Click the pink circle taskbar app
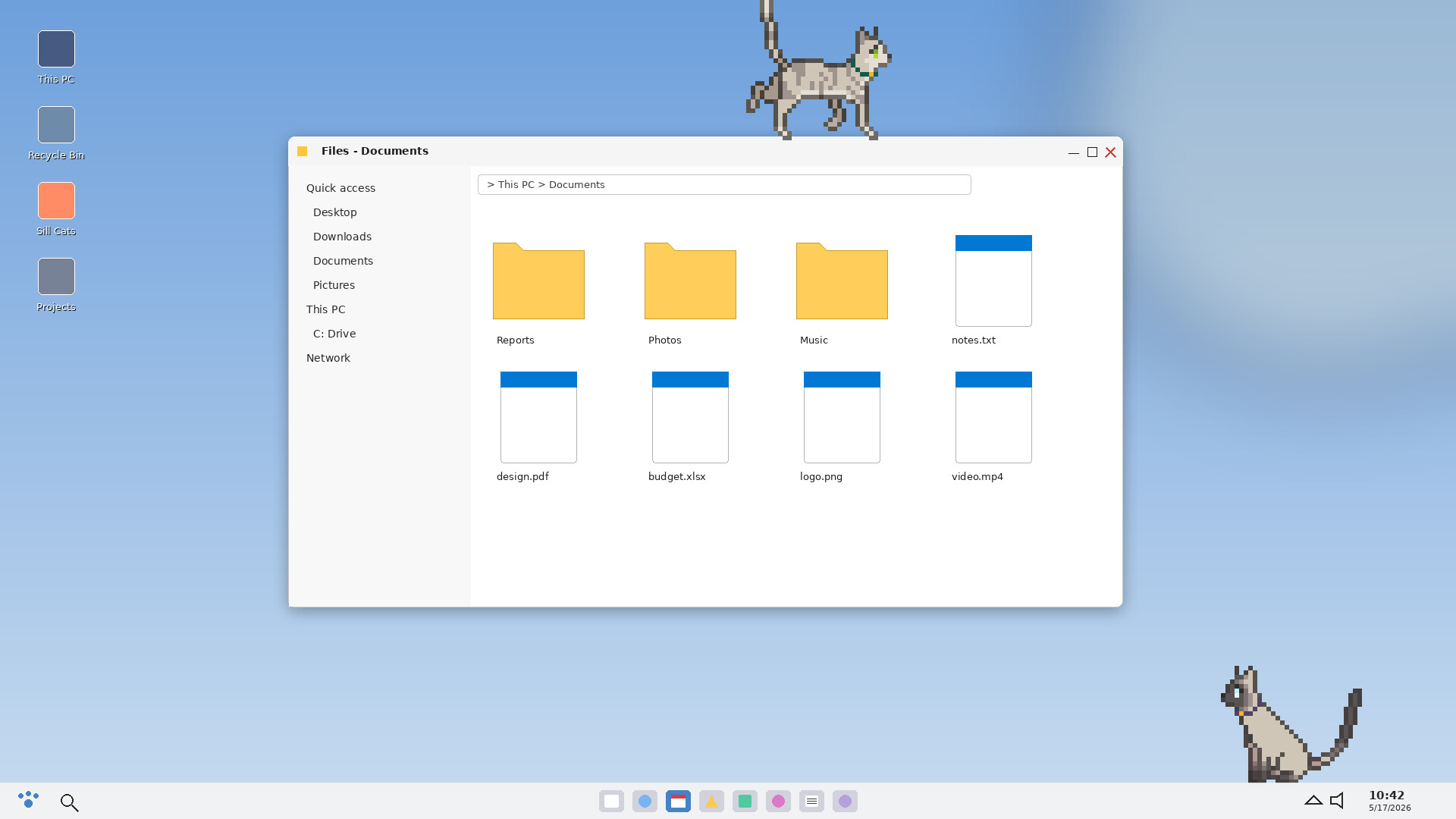This screenshot has height=819, width=1456. (x=778, y=801)
